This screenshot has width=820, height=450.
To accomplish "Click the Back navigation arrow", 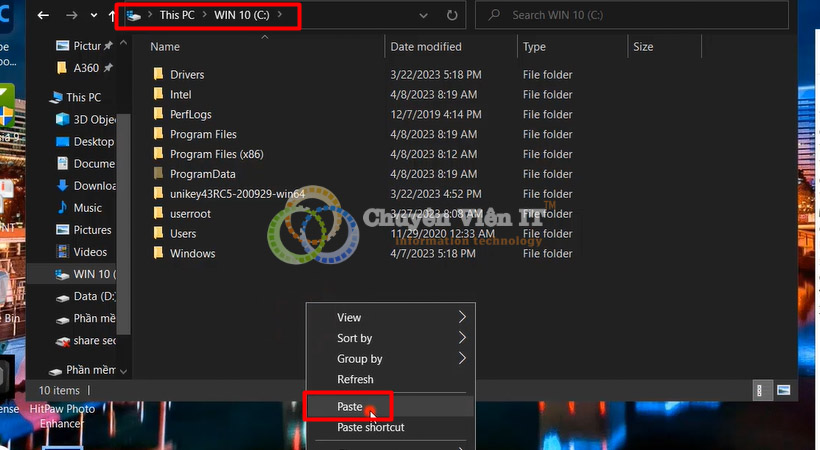I will pyautogui.click(x=43, y=16).
